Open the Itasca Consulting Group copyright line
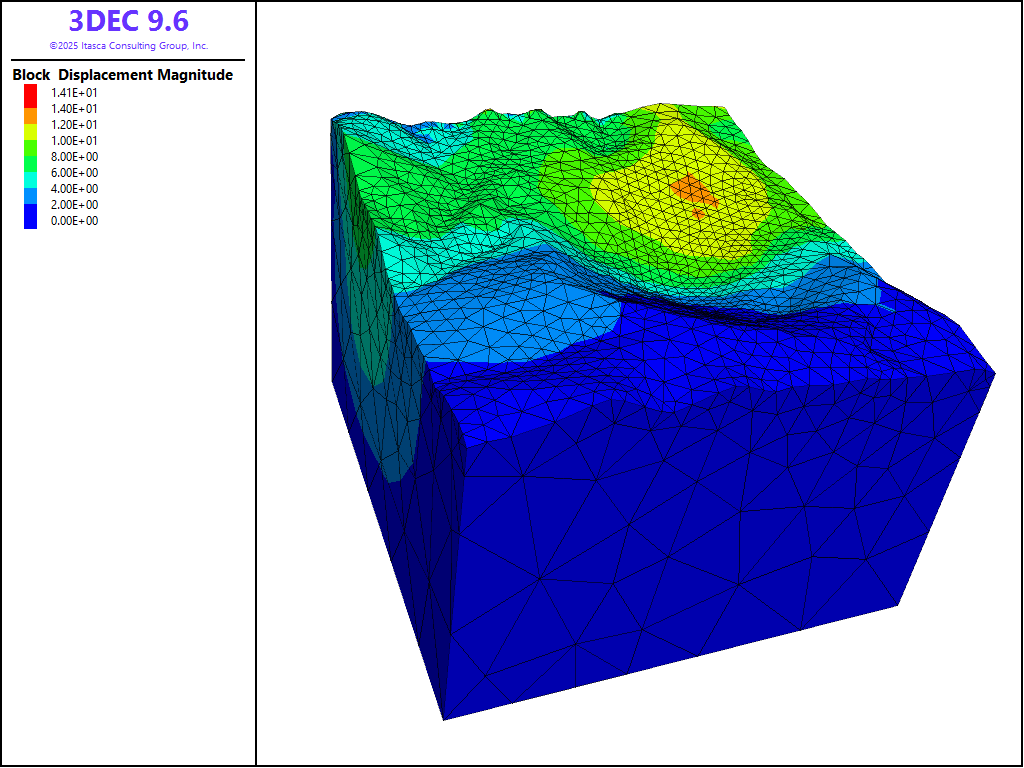This screenshot has width=1024, height=768. point(128,46)
